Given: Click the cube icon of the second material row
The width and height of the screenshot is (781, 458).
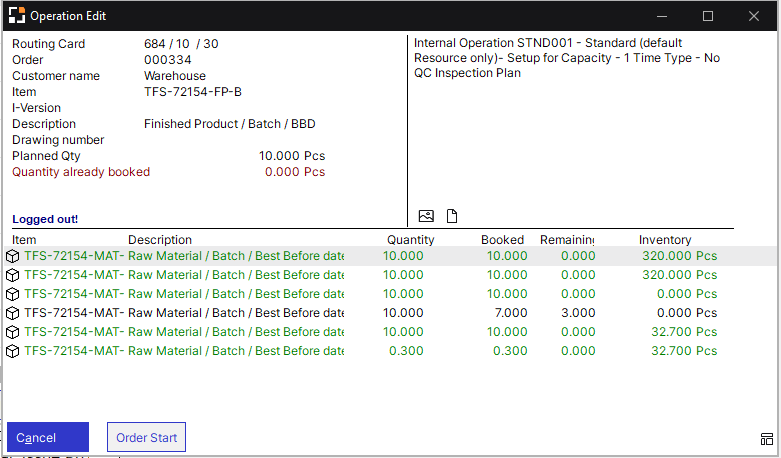Looking at the screenshot, I should (x=13, y=275).
